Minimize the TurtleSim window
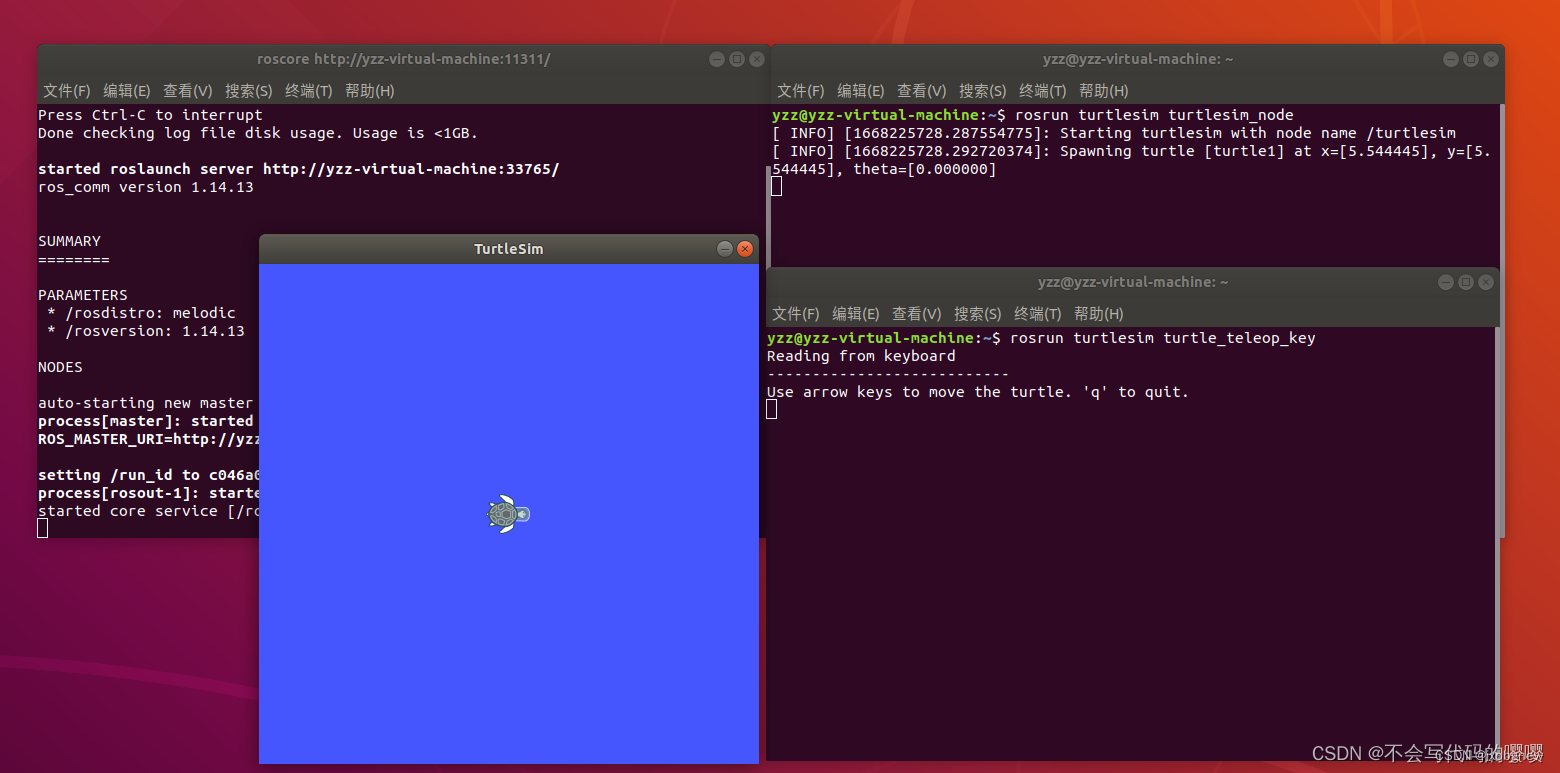 tap(725, 249)
